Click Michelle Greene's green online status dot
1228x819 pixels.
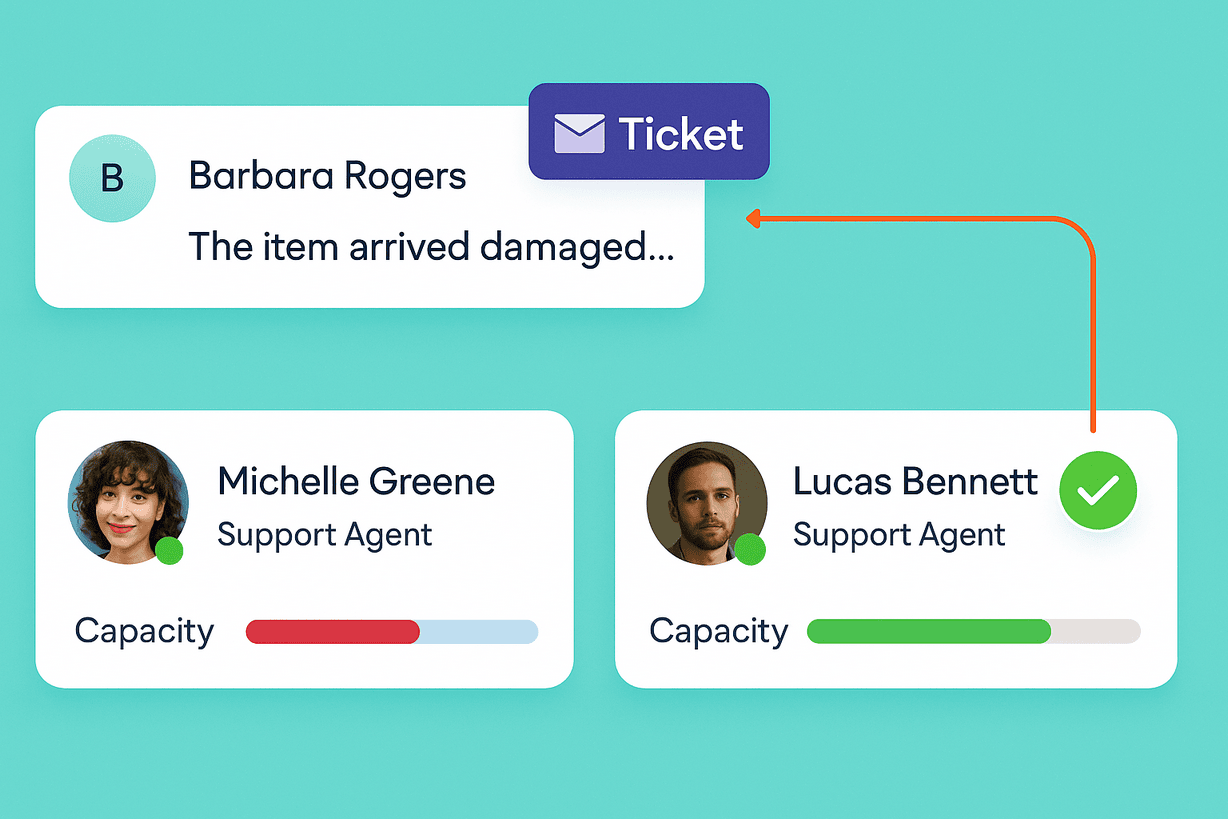[170, 550]
